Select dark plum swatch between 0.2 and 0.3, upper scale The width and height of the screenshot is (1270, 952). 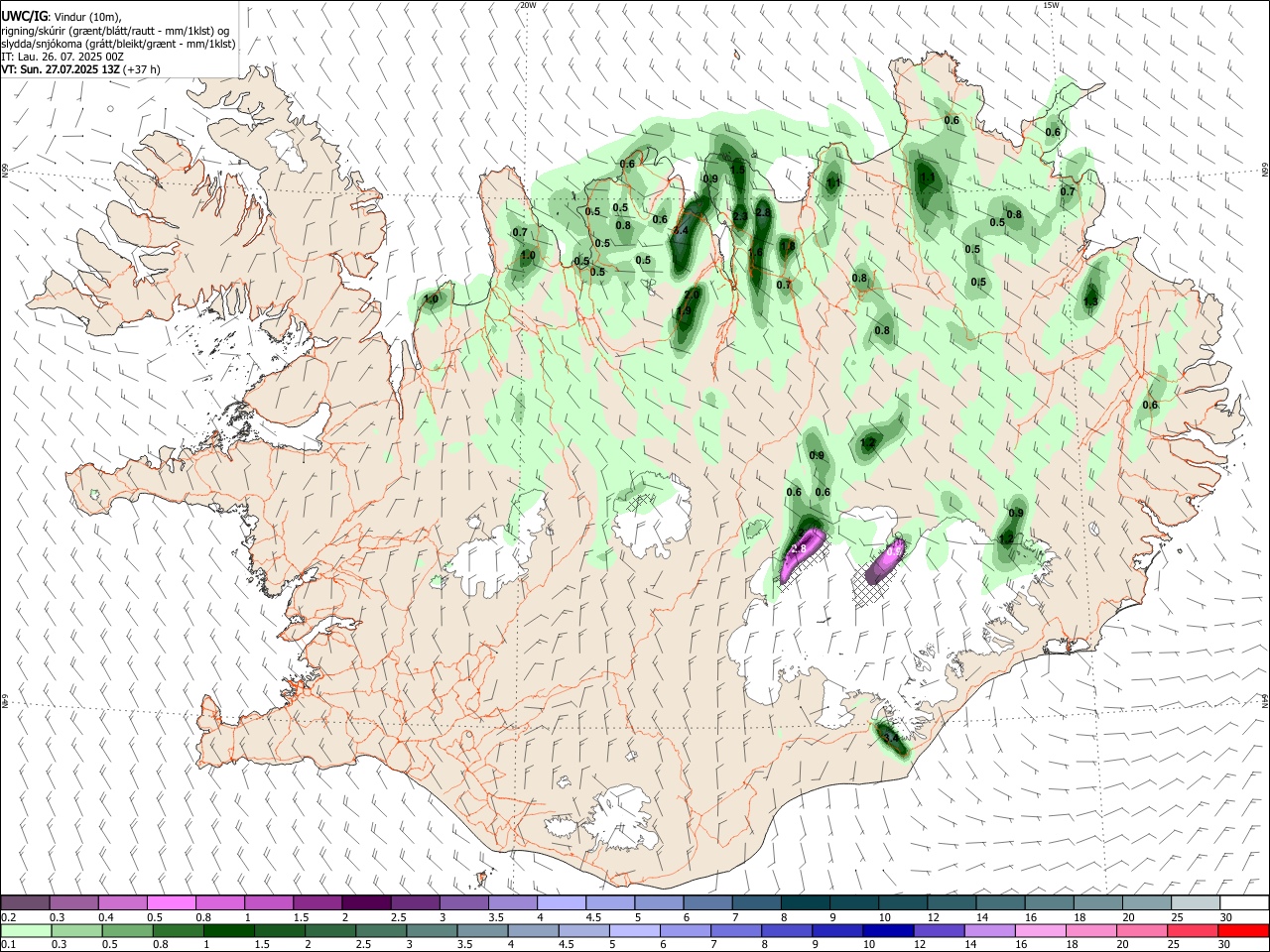coord(25,903)
